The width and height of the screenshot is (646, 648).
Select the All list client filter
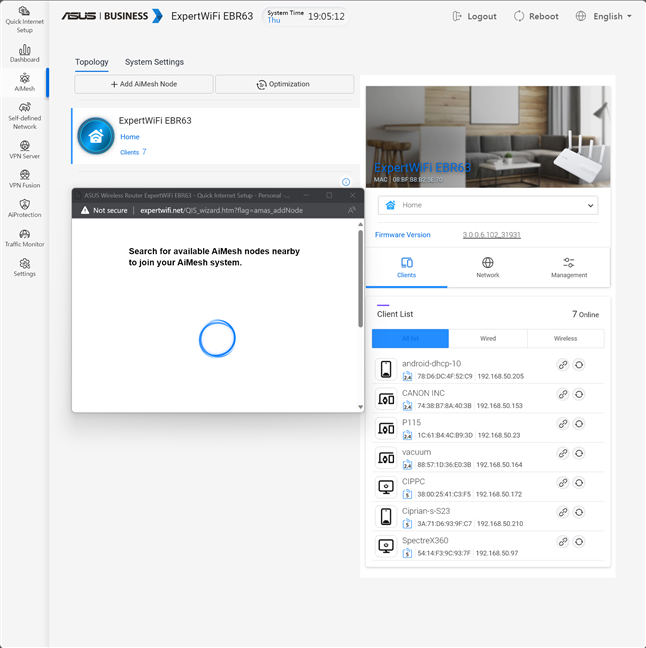[410, 339]
